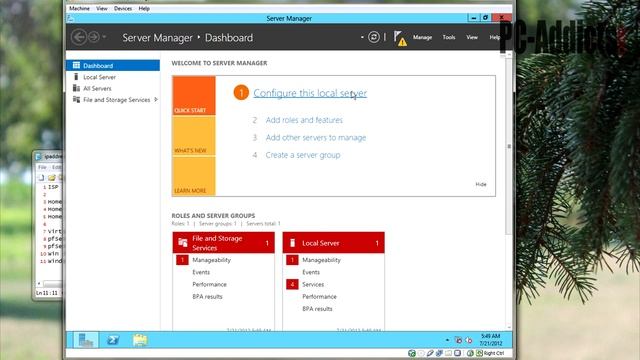Viewport: 640px width, 360px height.
Task: Click Performance under Local Server tile
Action: (x=319, y=297)
